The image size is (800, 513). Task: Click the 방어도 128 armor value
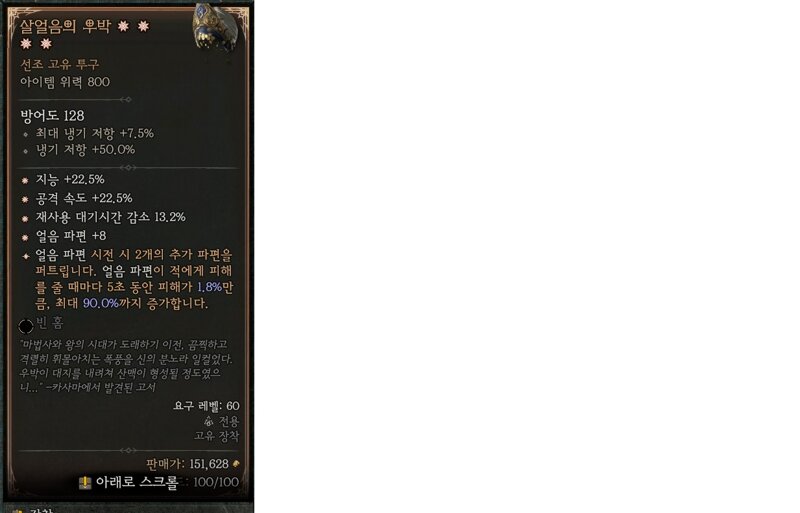(53, 116)
